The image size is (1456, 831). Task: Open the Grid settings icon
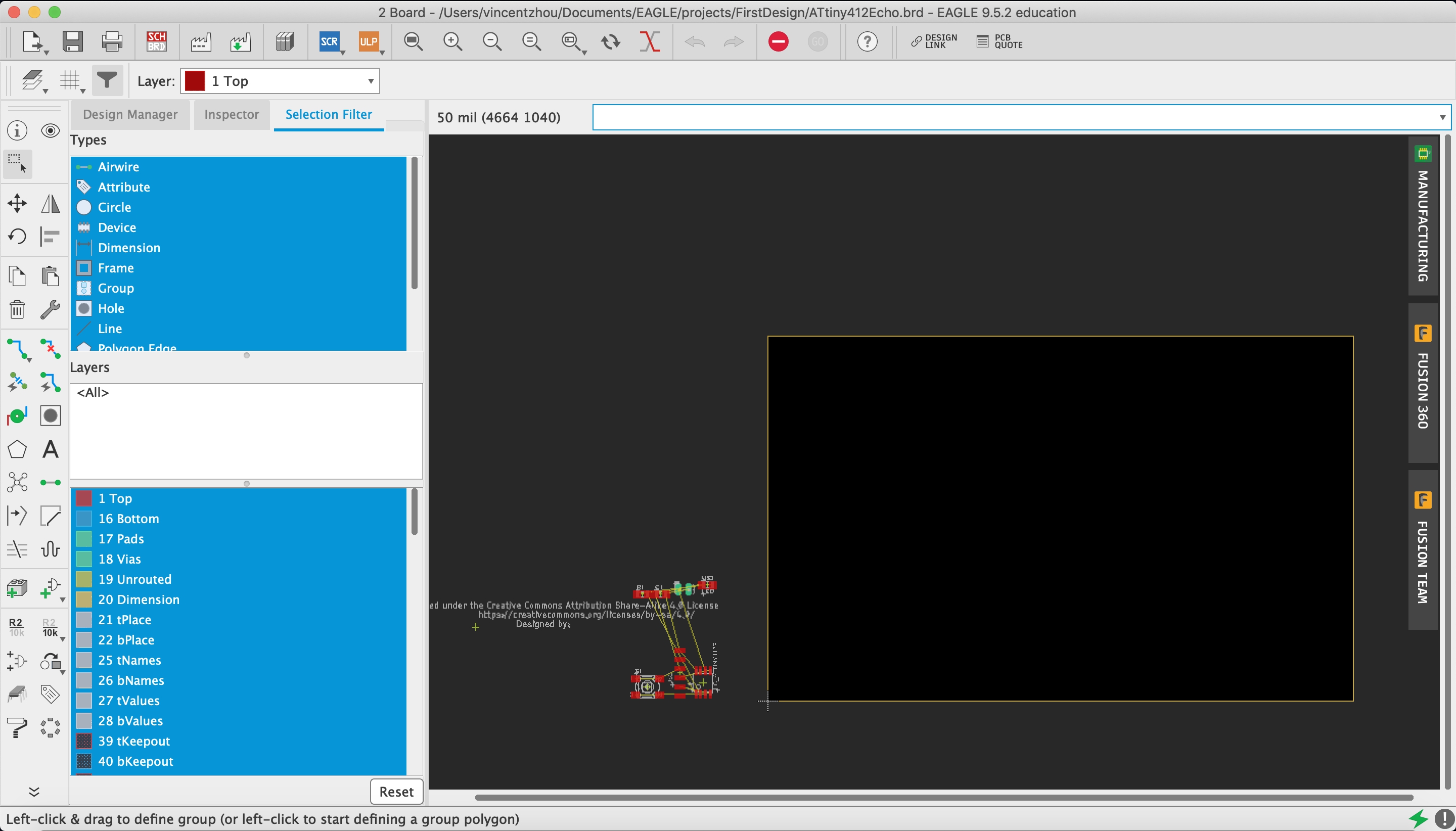point(71,81)
